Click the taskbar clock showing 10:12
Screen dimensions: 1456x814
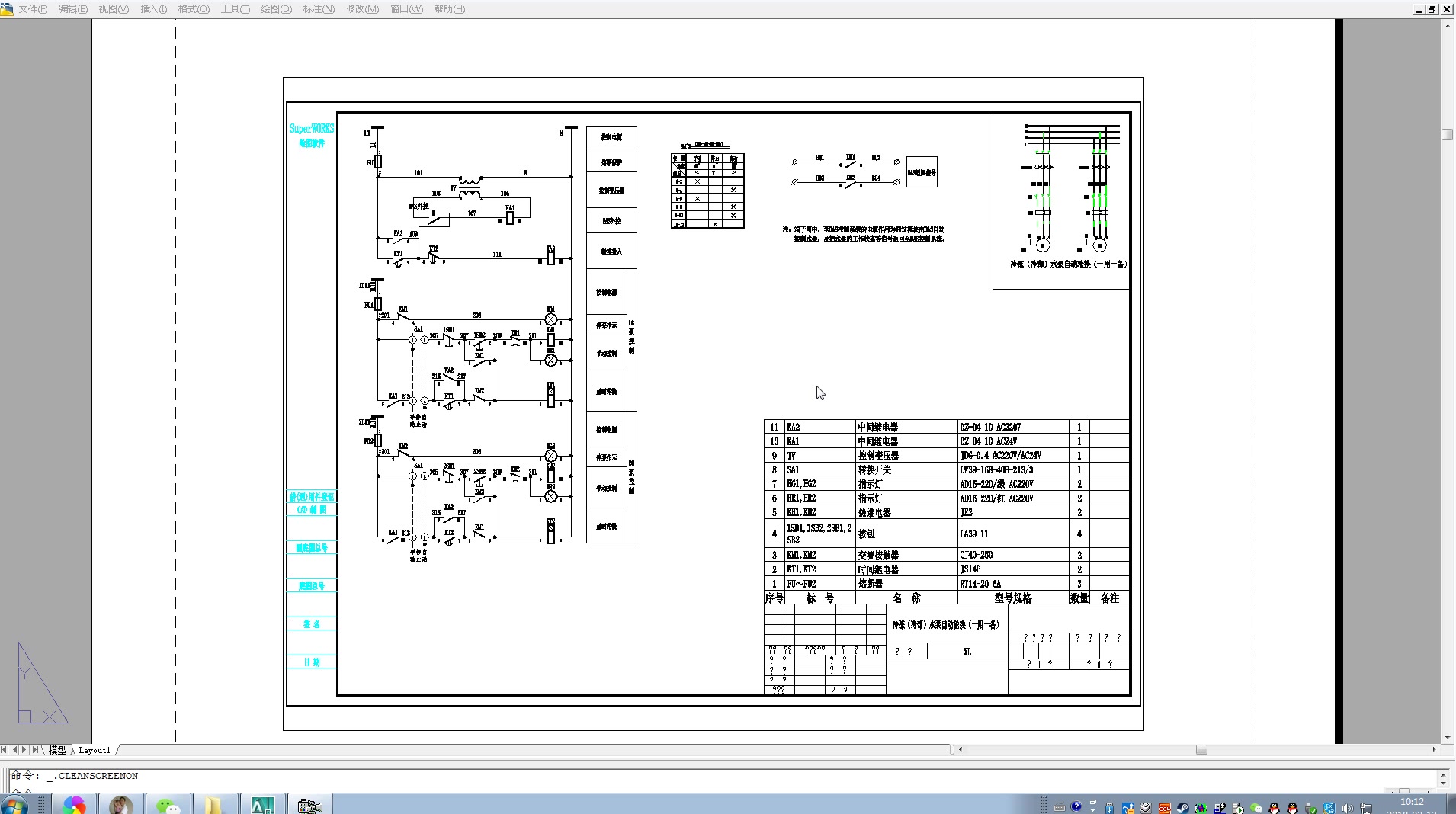tap(1412, 802)
